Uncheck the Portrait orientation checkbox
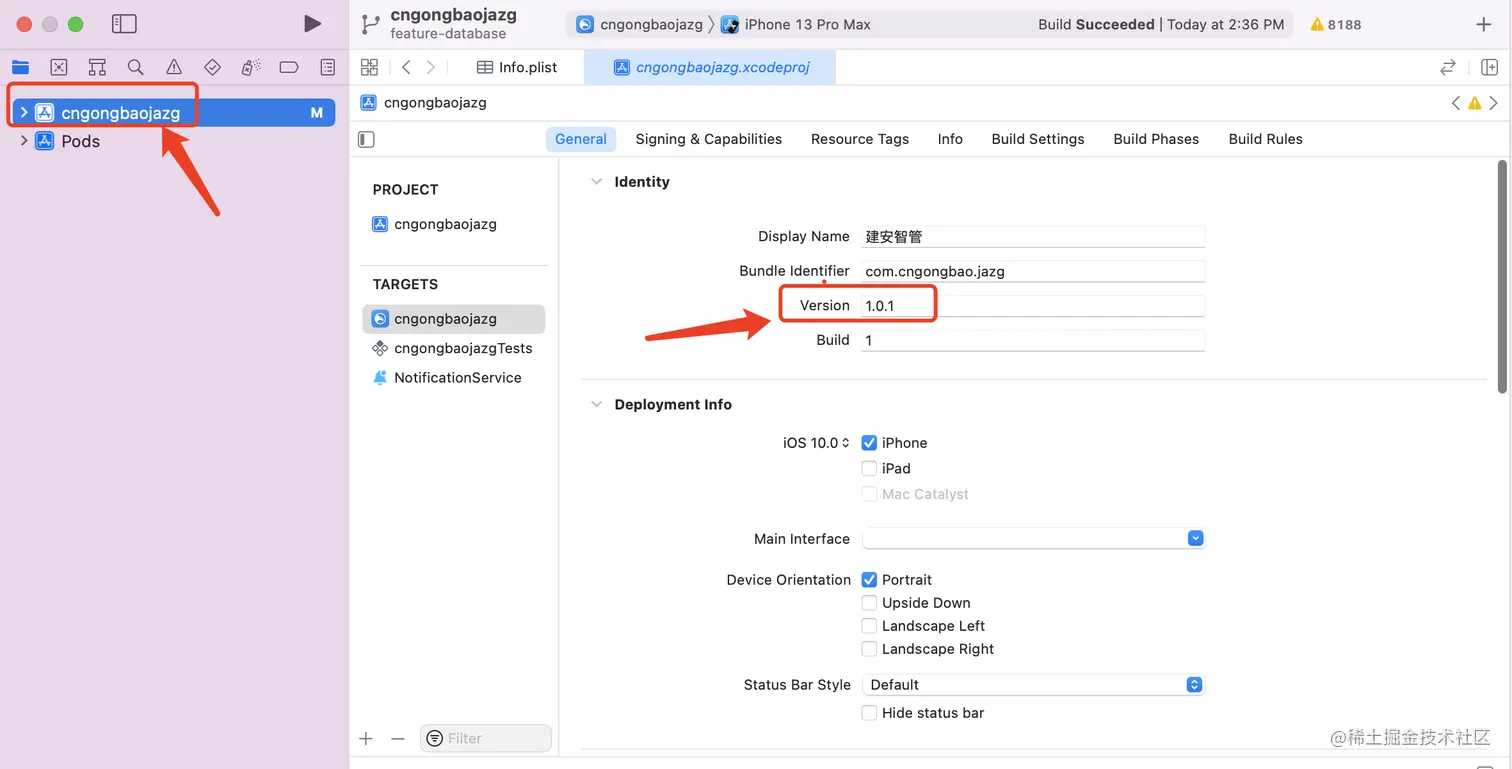Screen dimensions: 1512x769 (x=869, y=580)
